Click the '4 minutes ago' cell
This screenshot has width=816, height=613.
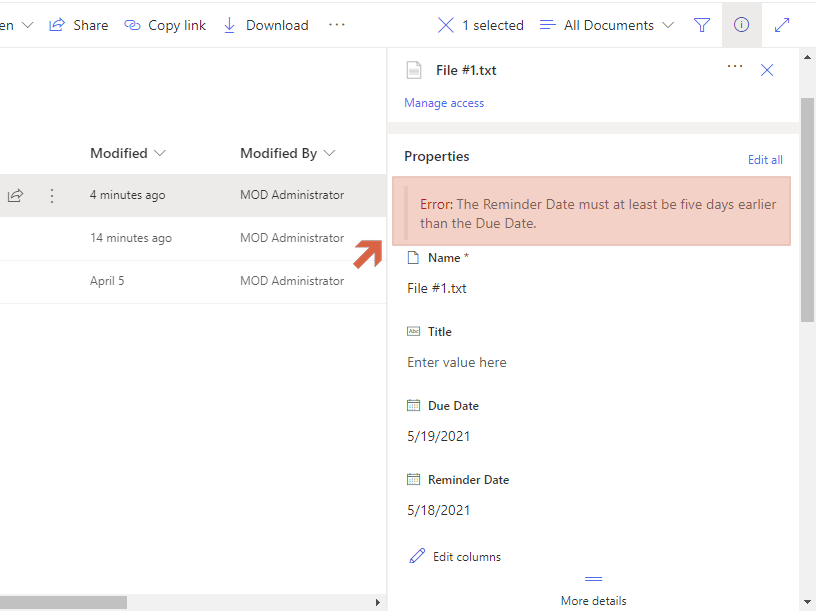(128, 195)
